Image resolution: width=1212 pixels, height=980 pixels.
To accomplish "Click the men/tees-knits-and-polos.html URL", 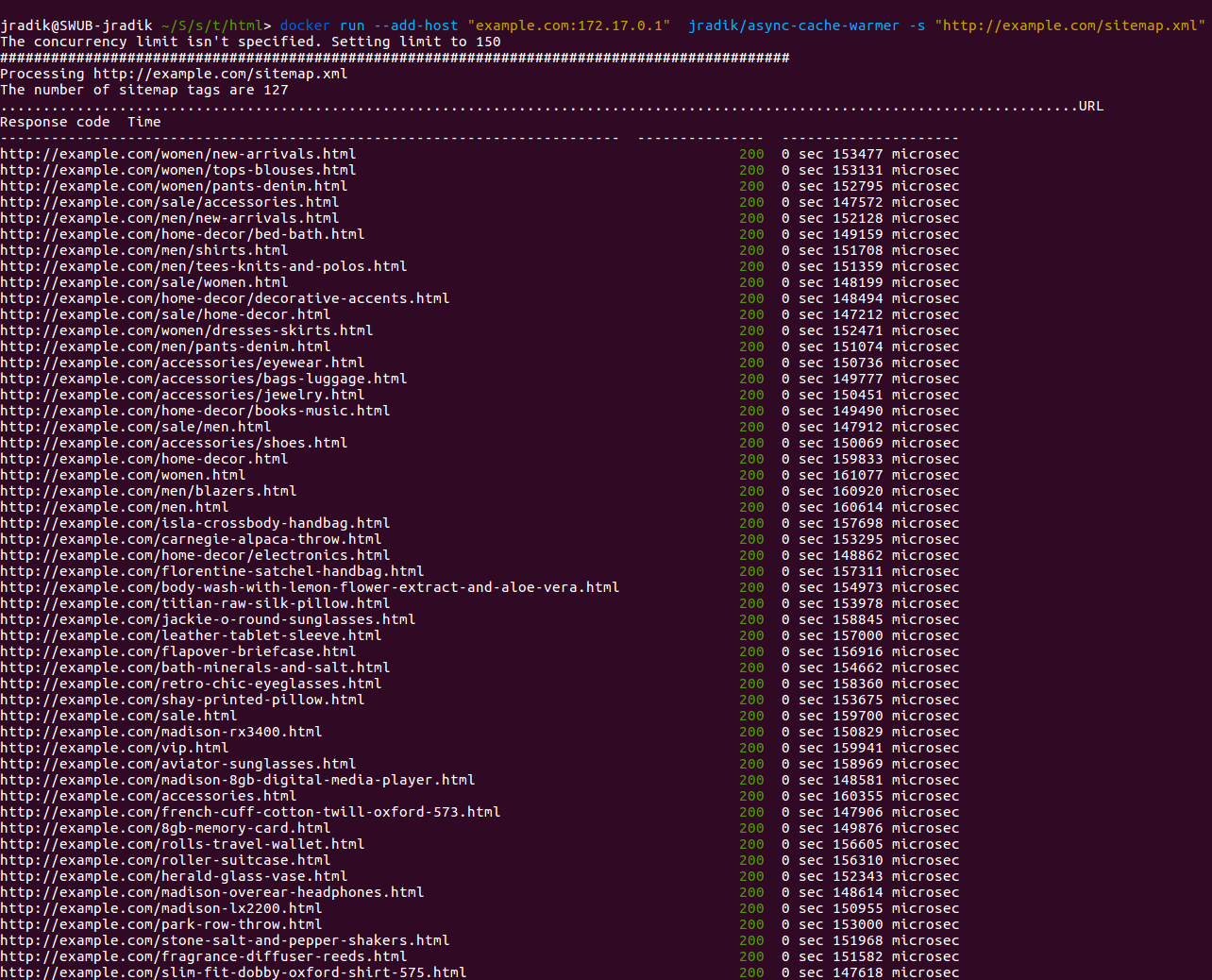I will pos(204,266).
